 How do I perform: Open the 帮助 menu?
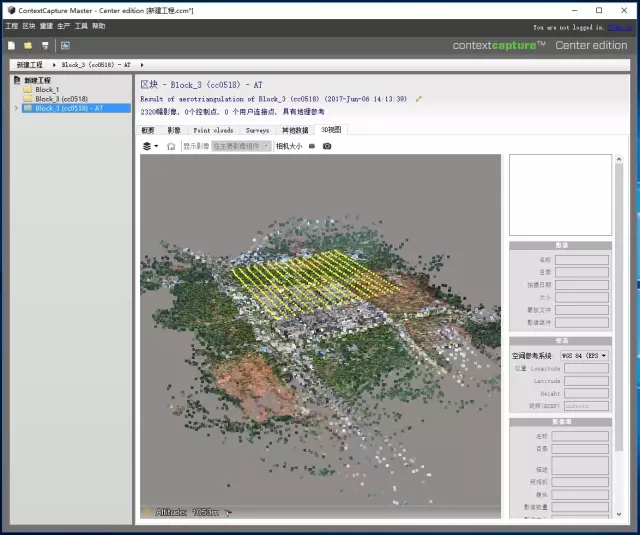coord(98,26)
